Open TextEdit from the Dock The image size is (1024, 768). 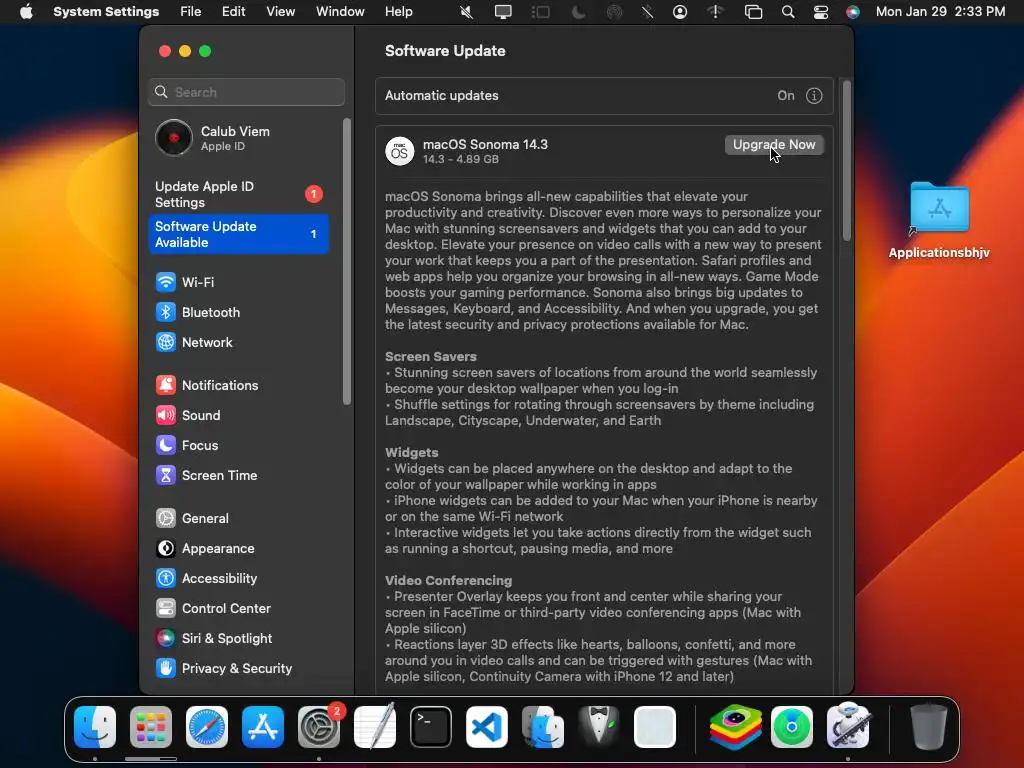click(x=375, y=727)
